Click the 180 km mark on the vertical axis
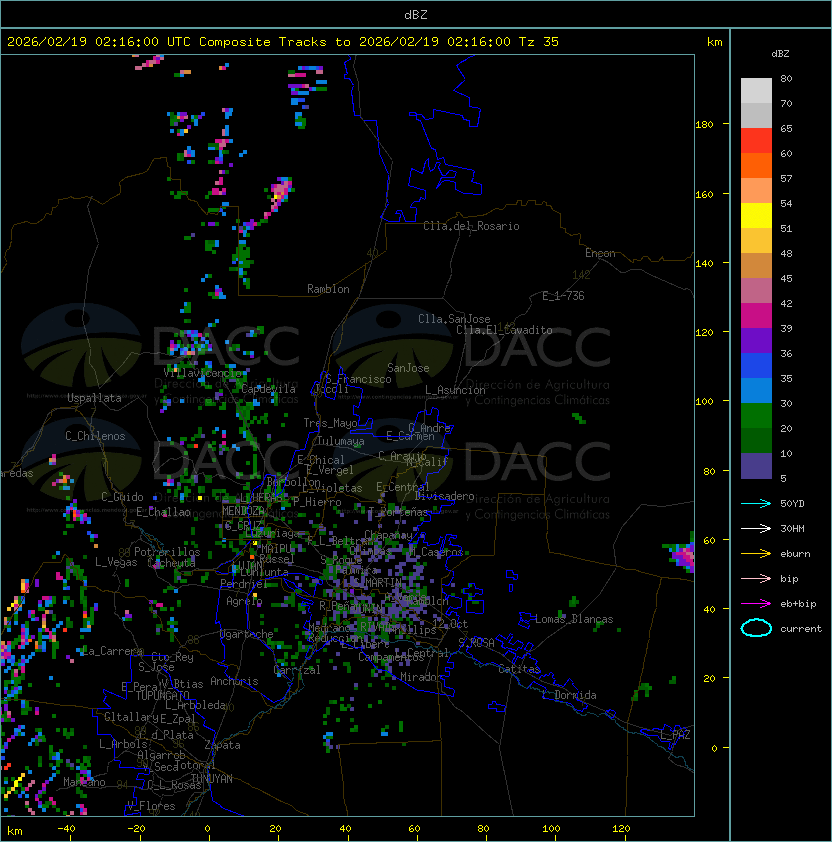832x842 pixels. (704, 125)
